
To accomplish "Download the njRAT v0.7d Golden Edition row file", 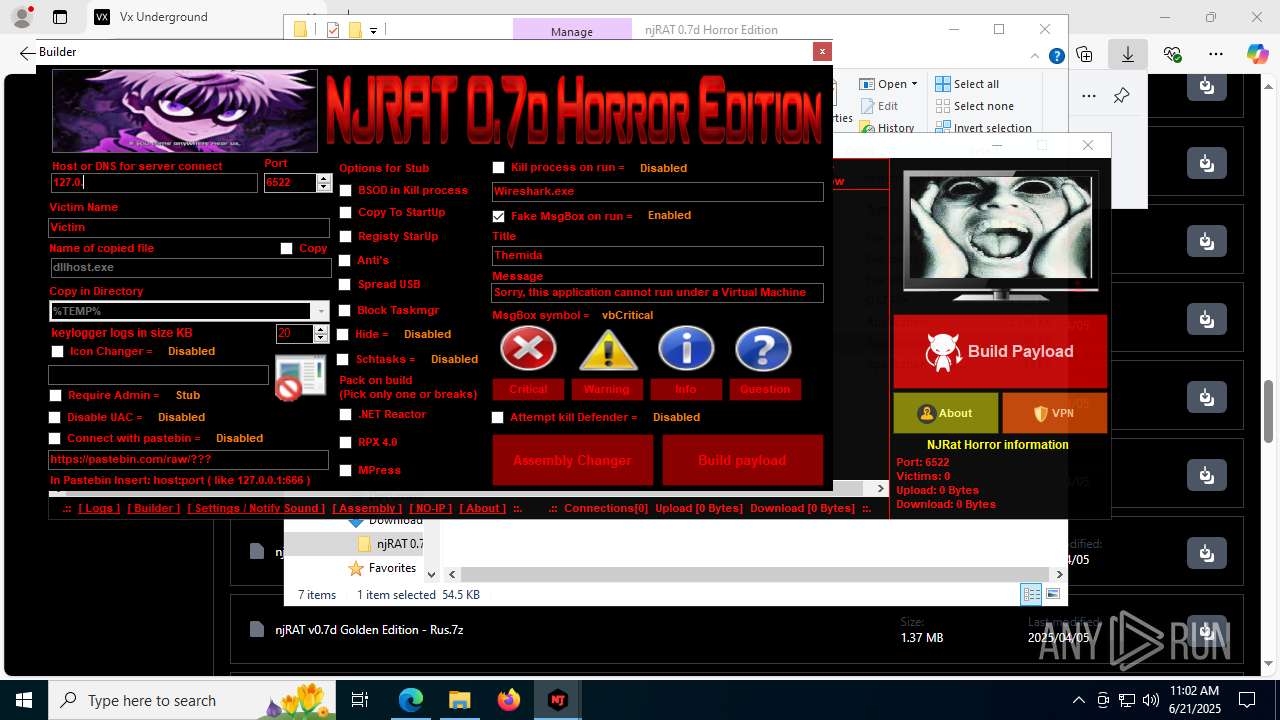I will [1207, 630].
